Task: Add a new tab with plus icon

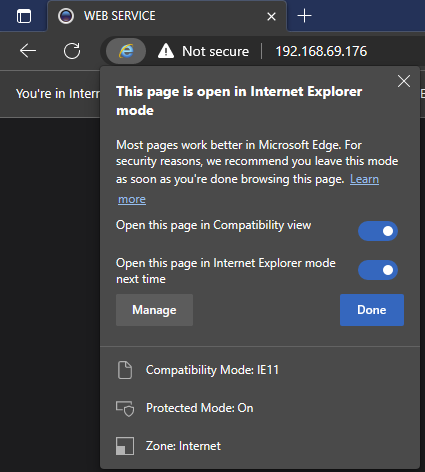Action: tap(304, 16)
